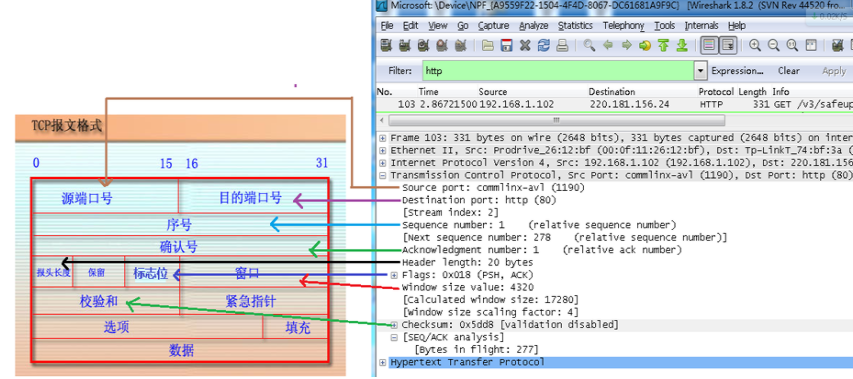
Task: Zoom out on packet text
Action: (774, 46)
